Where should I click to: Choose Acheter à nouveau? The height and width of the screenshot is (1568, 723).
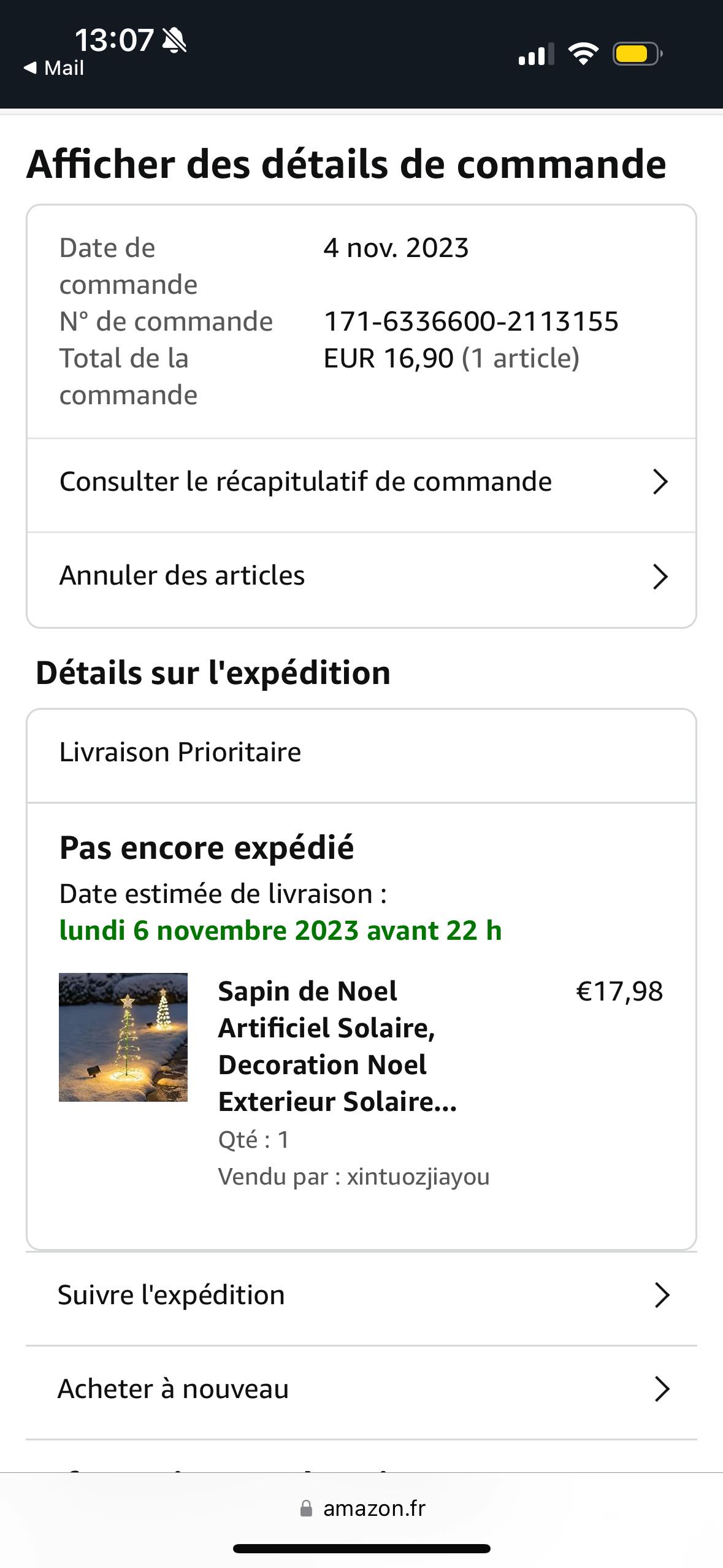tap(173, 1389)
